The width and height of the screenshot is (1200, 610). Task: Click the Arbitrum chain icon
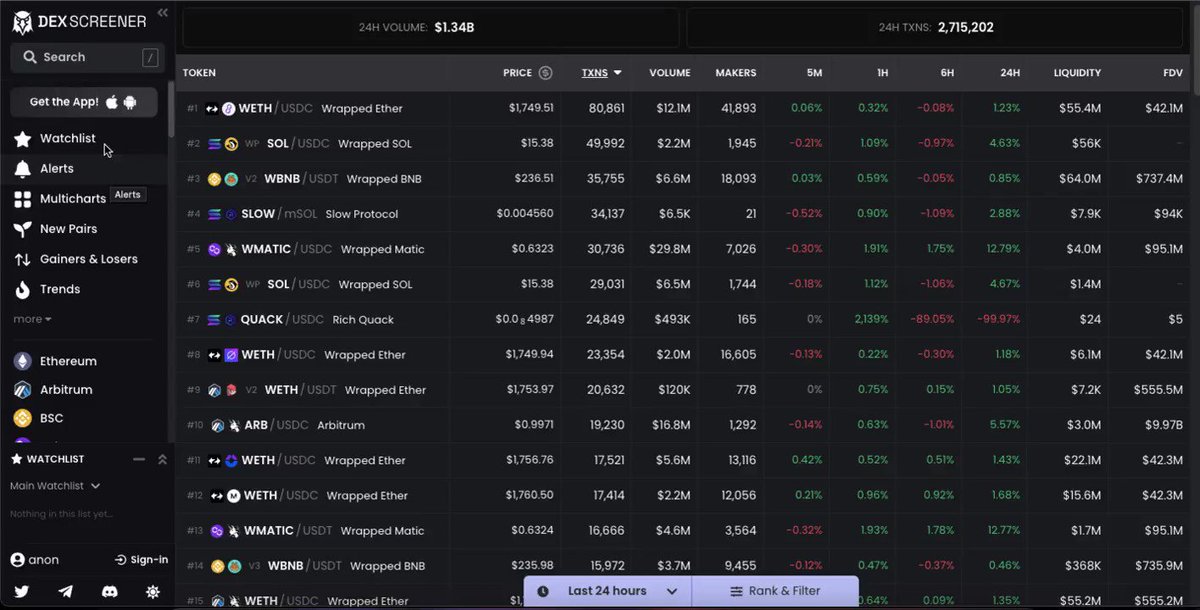pyautogui.click(x=22, y=390)
